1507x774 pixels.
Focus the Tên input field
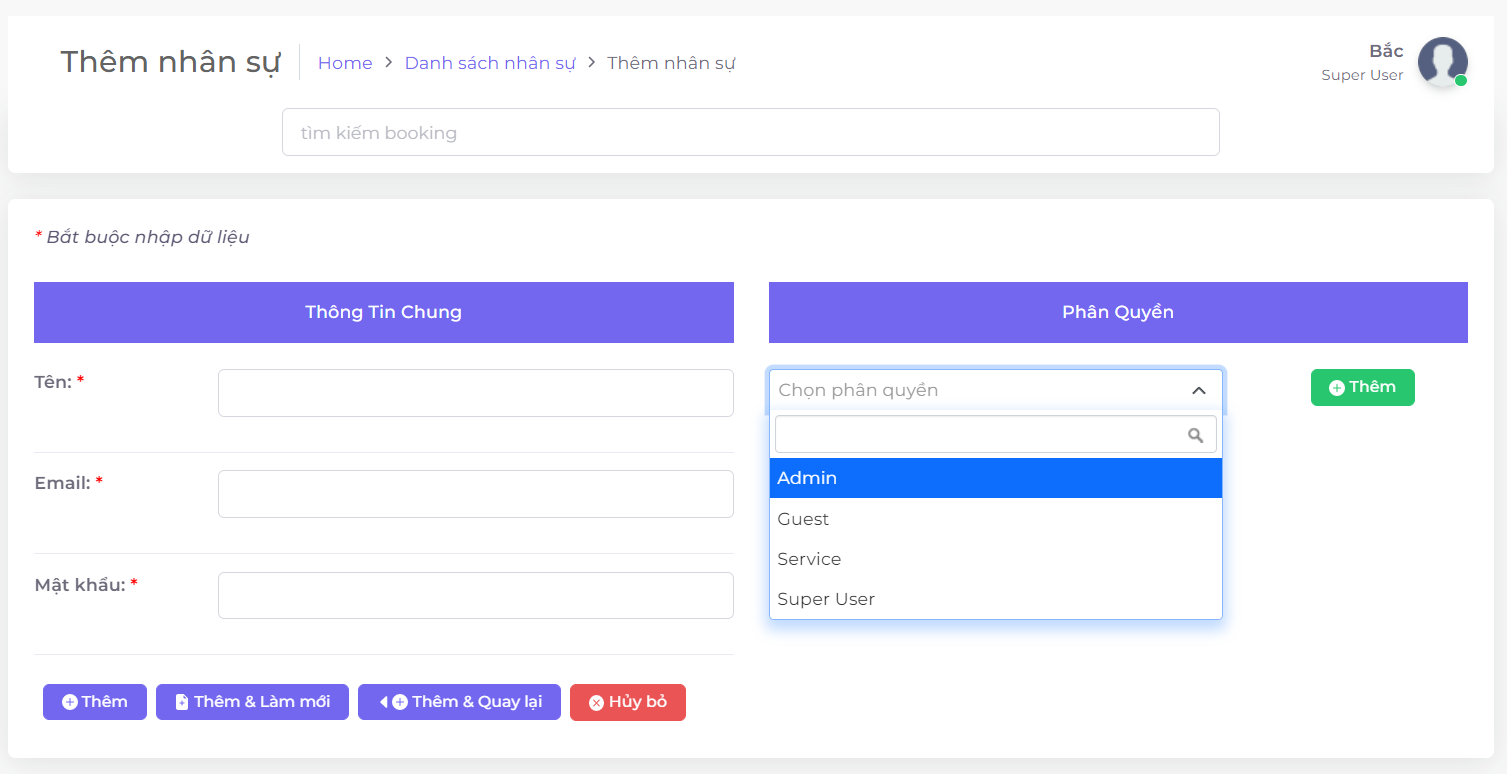pyautogui.click(x=475, y=393)
